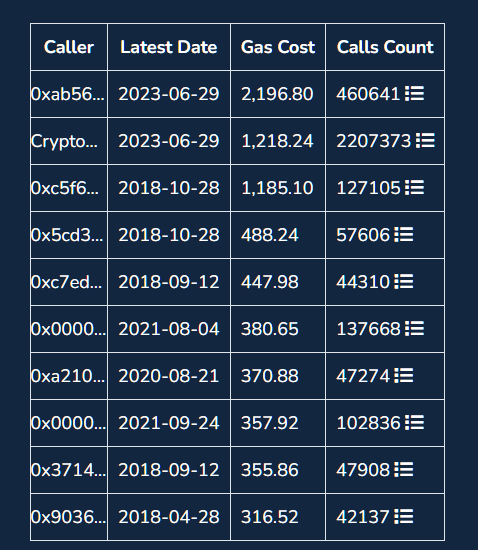Show calls list icon for 42137
This screenshot has width=478, height=550.
(x=404, y=517)
